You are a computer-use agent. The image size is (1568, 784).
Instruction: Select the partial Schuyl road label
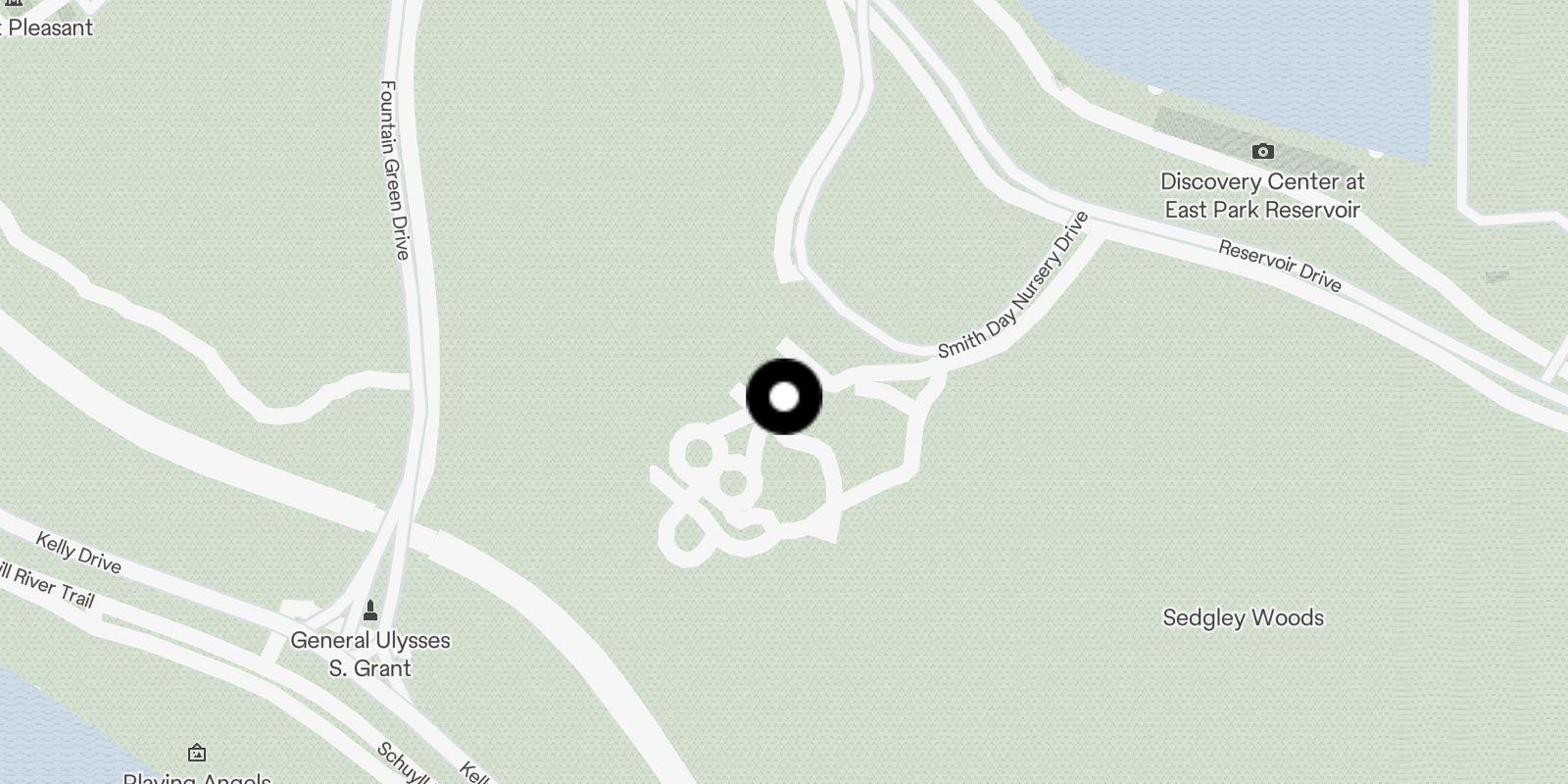click(404, 764)
